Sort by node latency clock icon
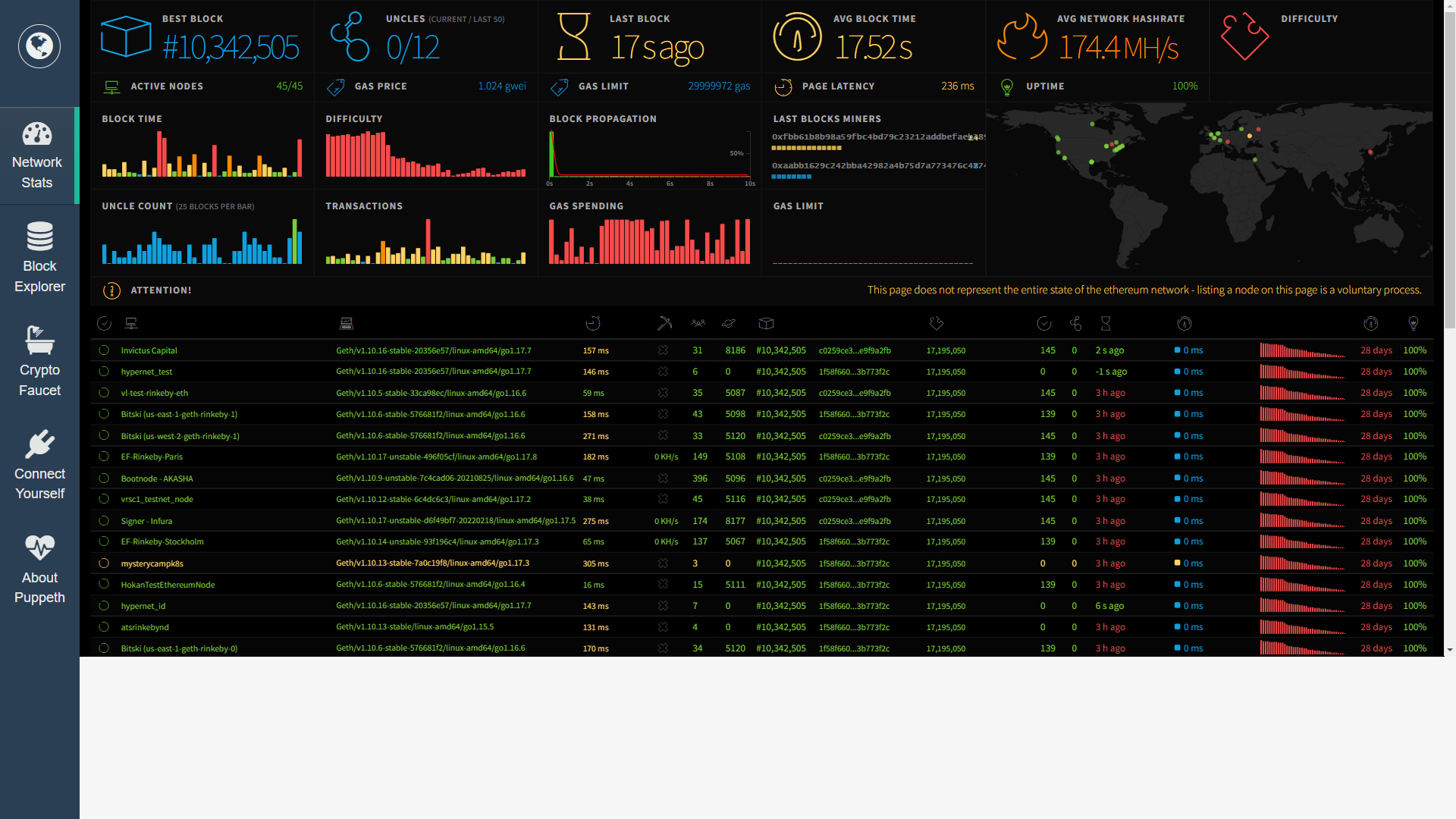 (x=593, y=324)
